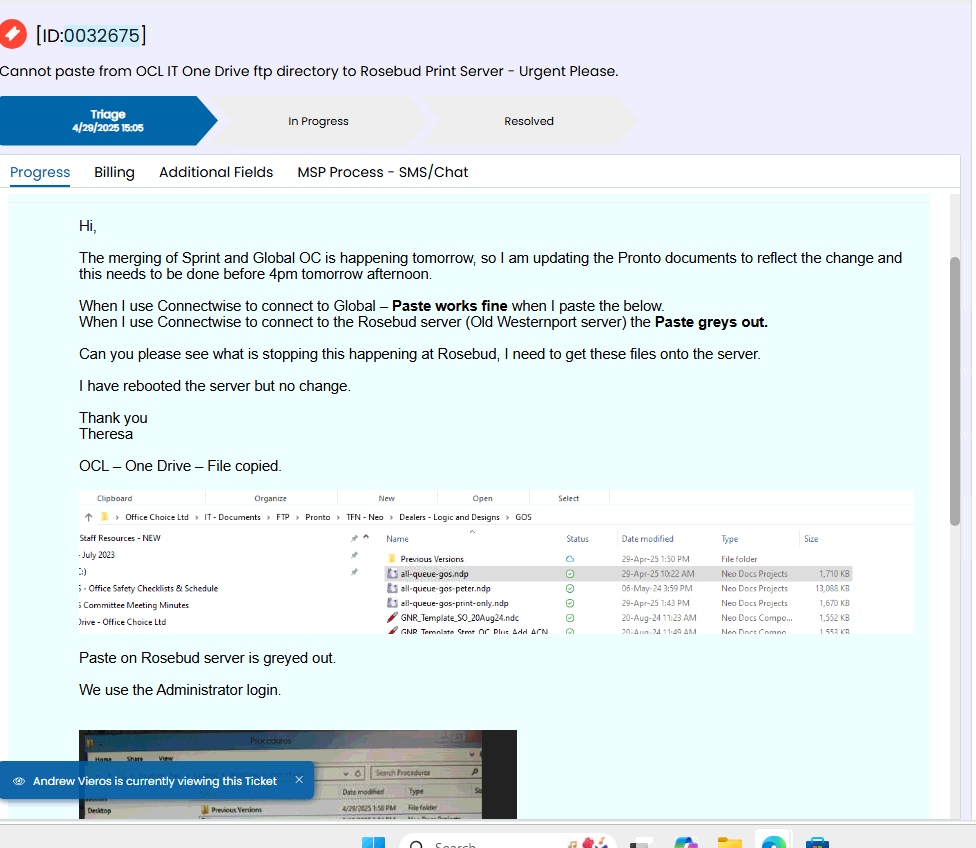
Task: Switch to the Progress tab
Action: [40, 172]
